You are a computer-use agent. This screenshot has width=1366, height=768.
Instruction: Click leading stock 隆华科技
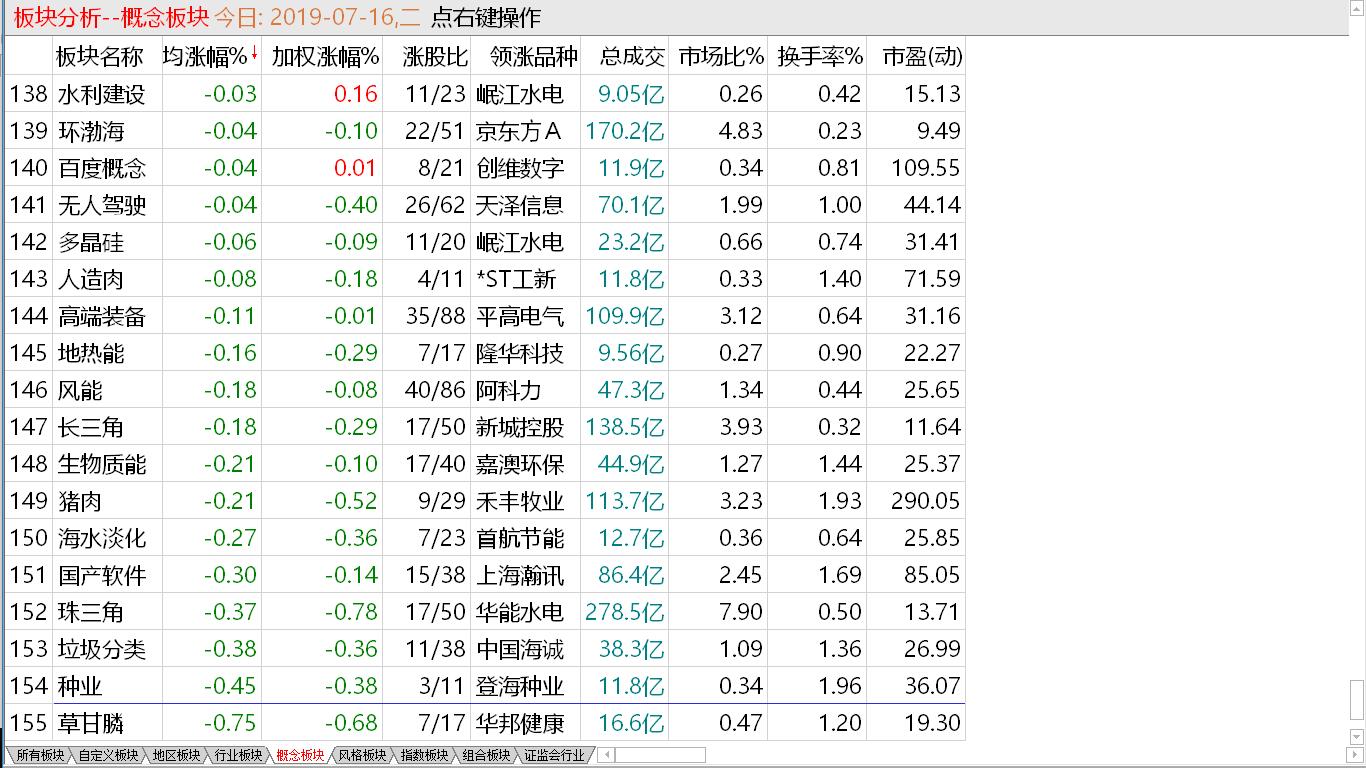coord(520,353)
